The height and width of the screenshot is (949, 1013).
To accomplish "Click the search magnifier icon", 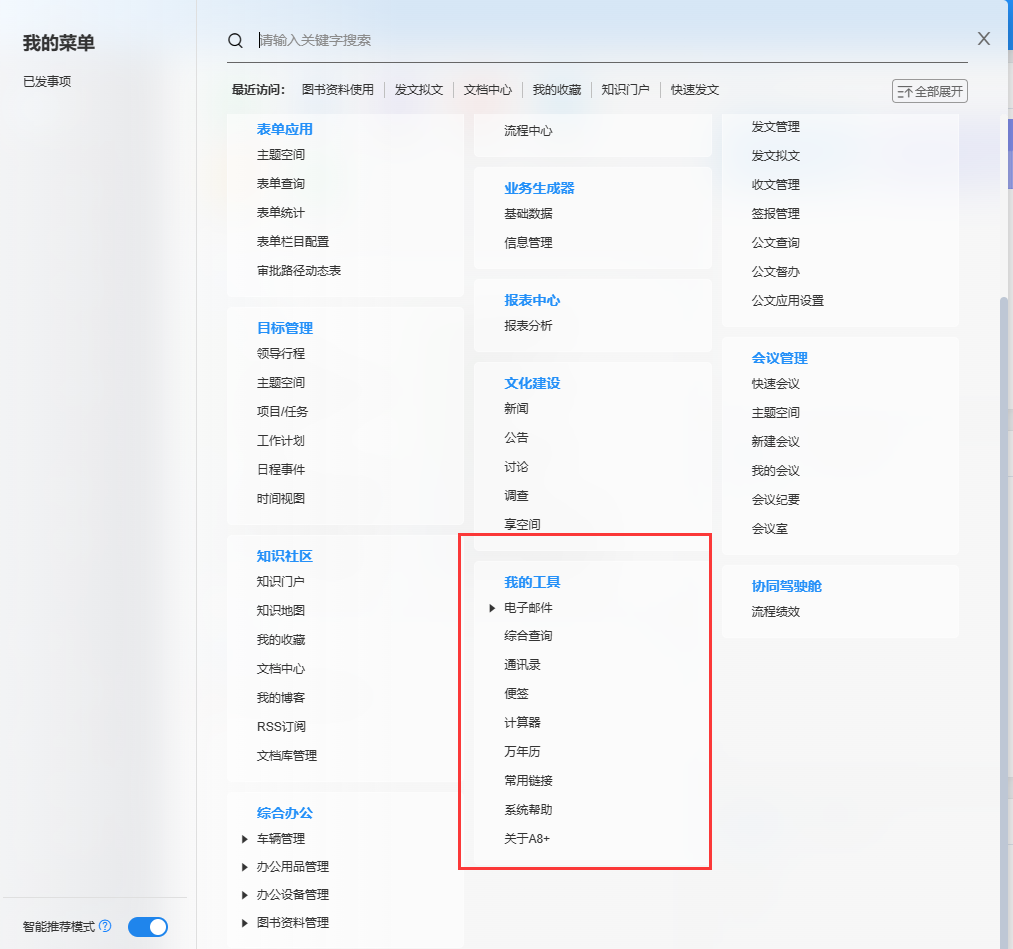I will 236,40.
